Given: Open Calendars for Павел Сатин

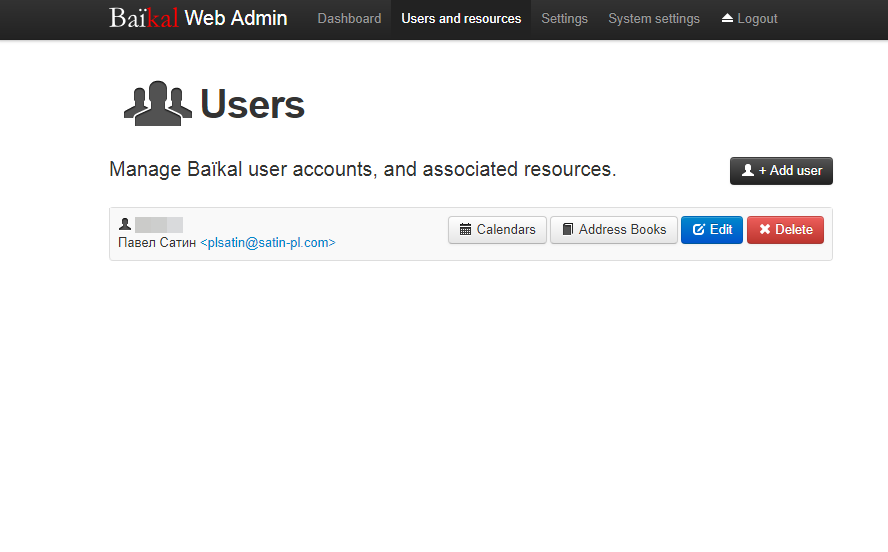Looking at the screenshot, I should click(x=506, y=230).
